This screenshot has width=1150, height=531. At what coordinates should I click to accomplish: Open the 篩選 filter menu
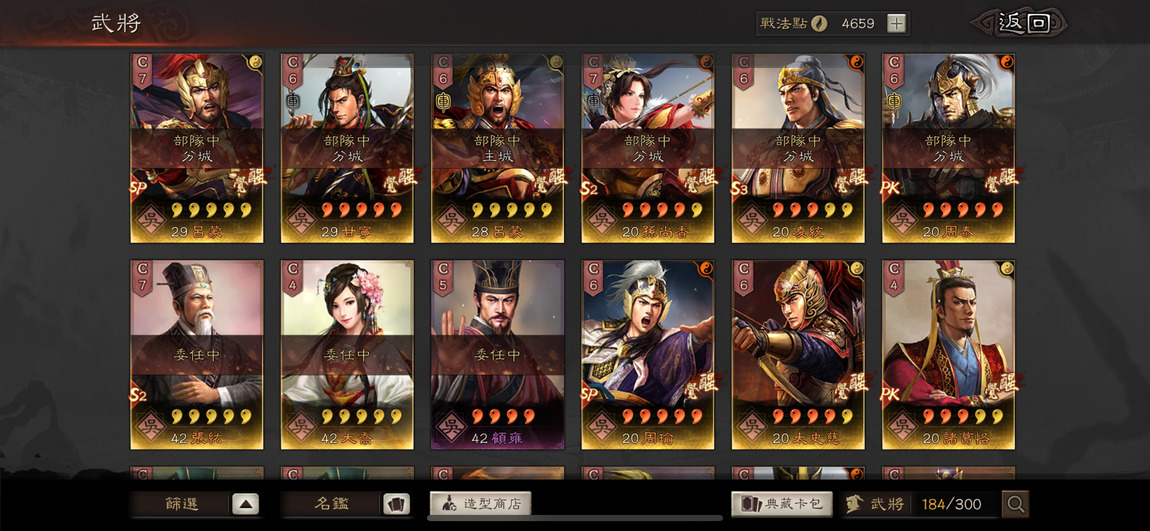(180, 505)
